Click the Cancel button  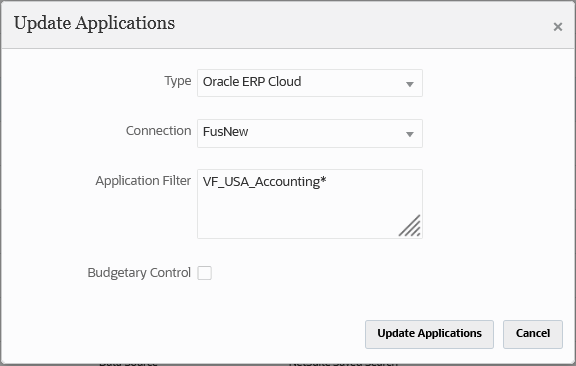pos(533,334)
